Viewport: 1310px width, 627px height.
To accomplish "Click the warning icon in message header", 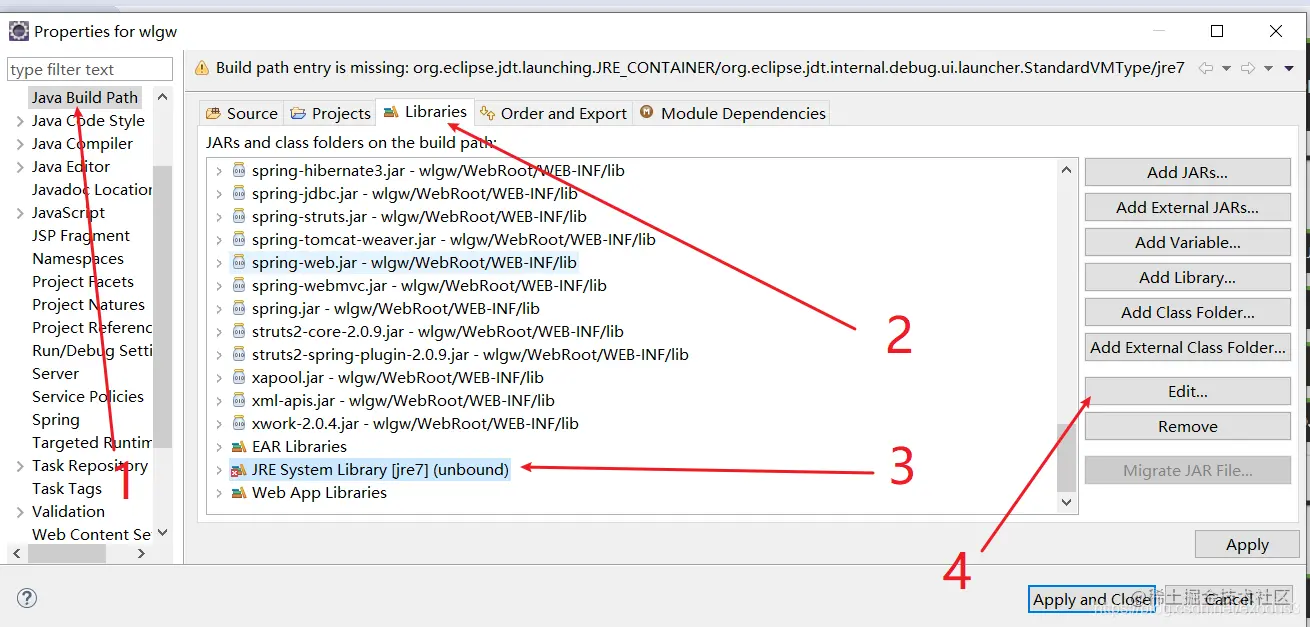I will click(202, 68).
